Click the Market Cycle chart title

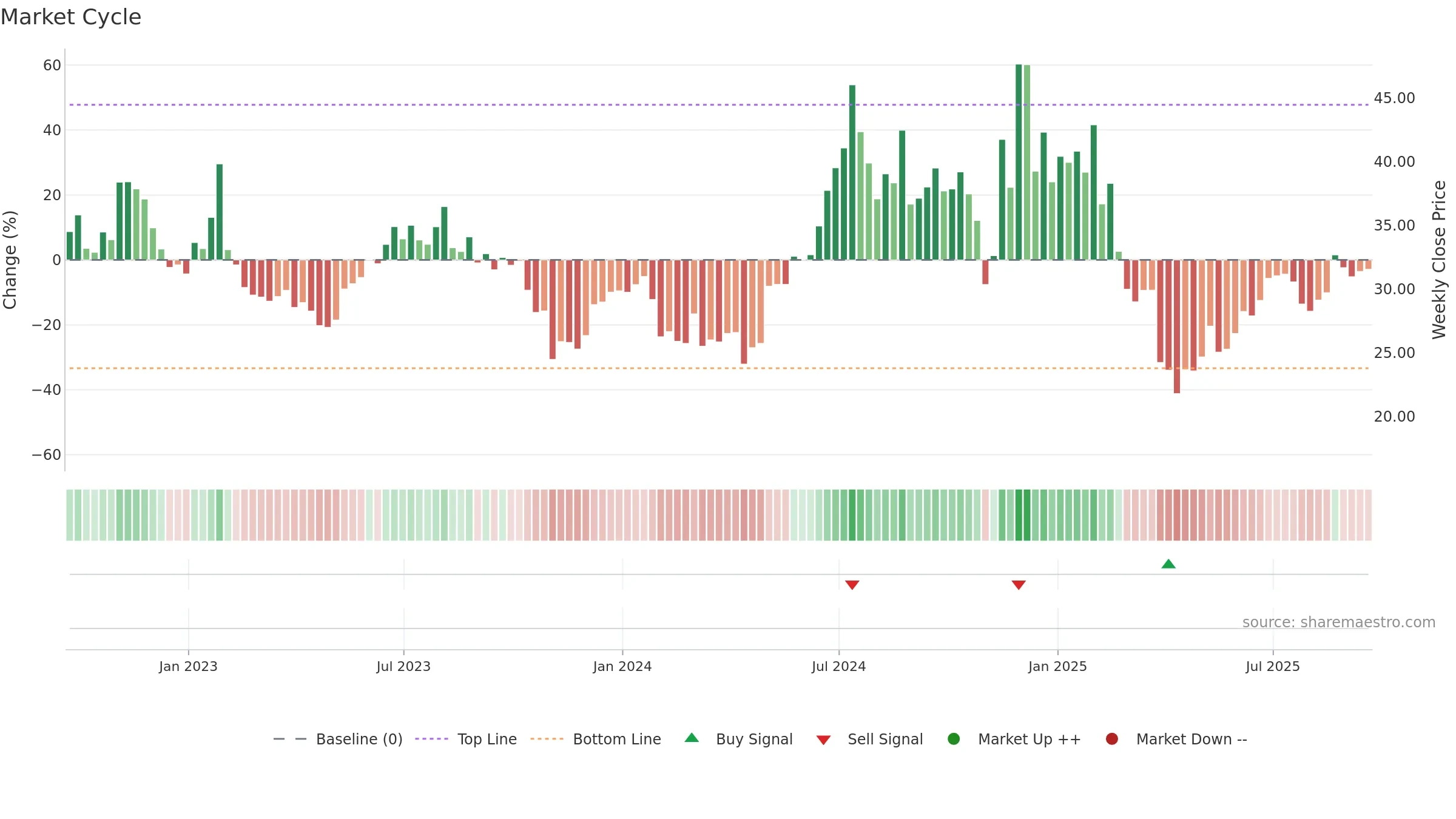click(x=71, y=17)
